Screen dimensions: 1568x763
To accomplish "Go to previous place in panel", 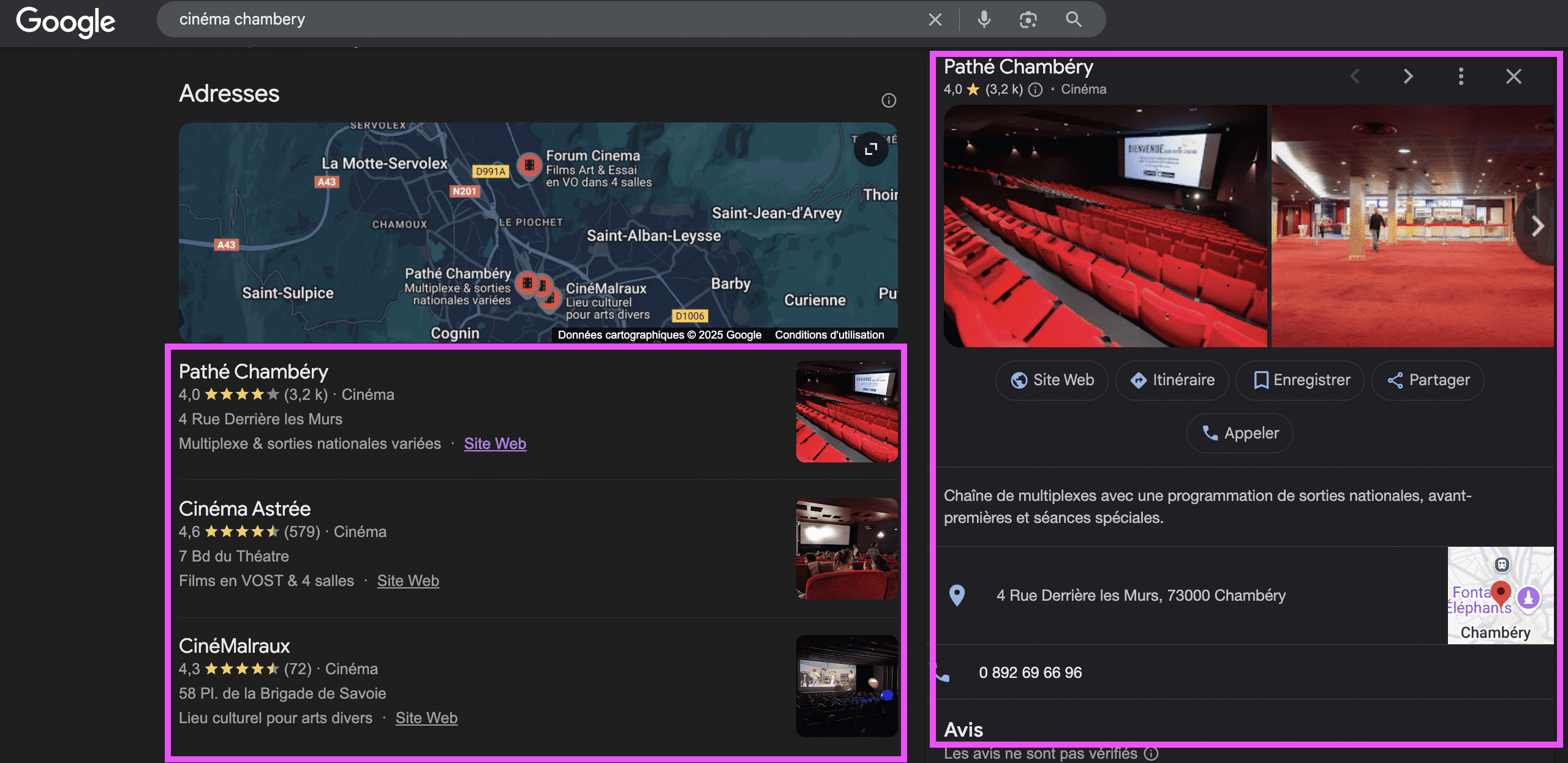I will [x=1355, y=77].
